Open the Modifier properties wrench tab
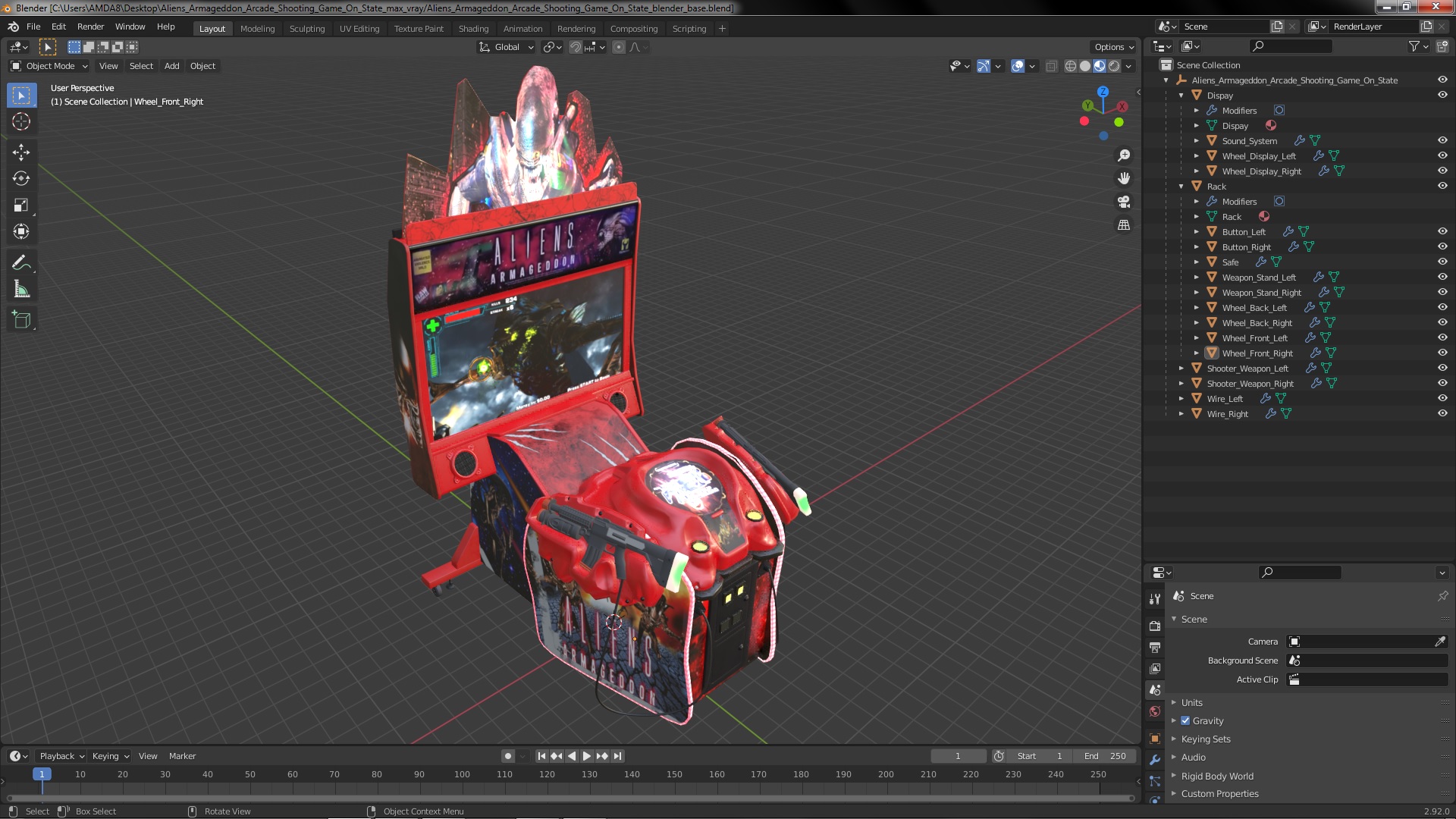This screenshot has height=819, width=1456. 1155,760
